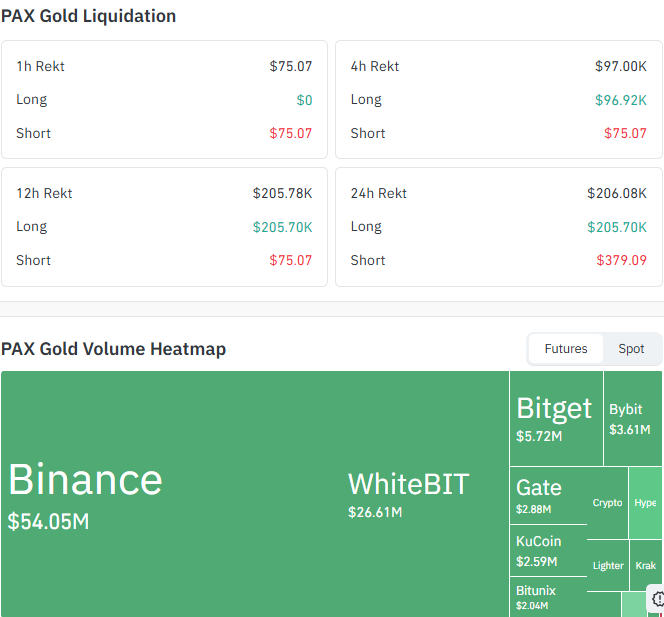This screenshot has height=617, width=664.
Task: Switch heatmap to Futures tab
Action: (x=565, y=349)
